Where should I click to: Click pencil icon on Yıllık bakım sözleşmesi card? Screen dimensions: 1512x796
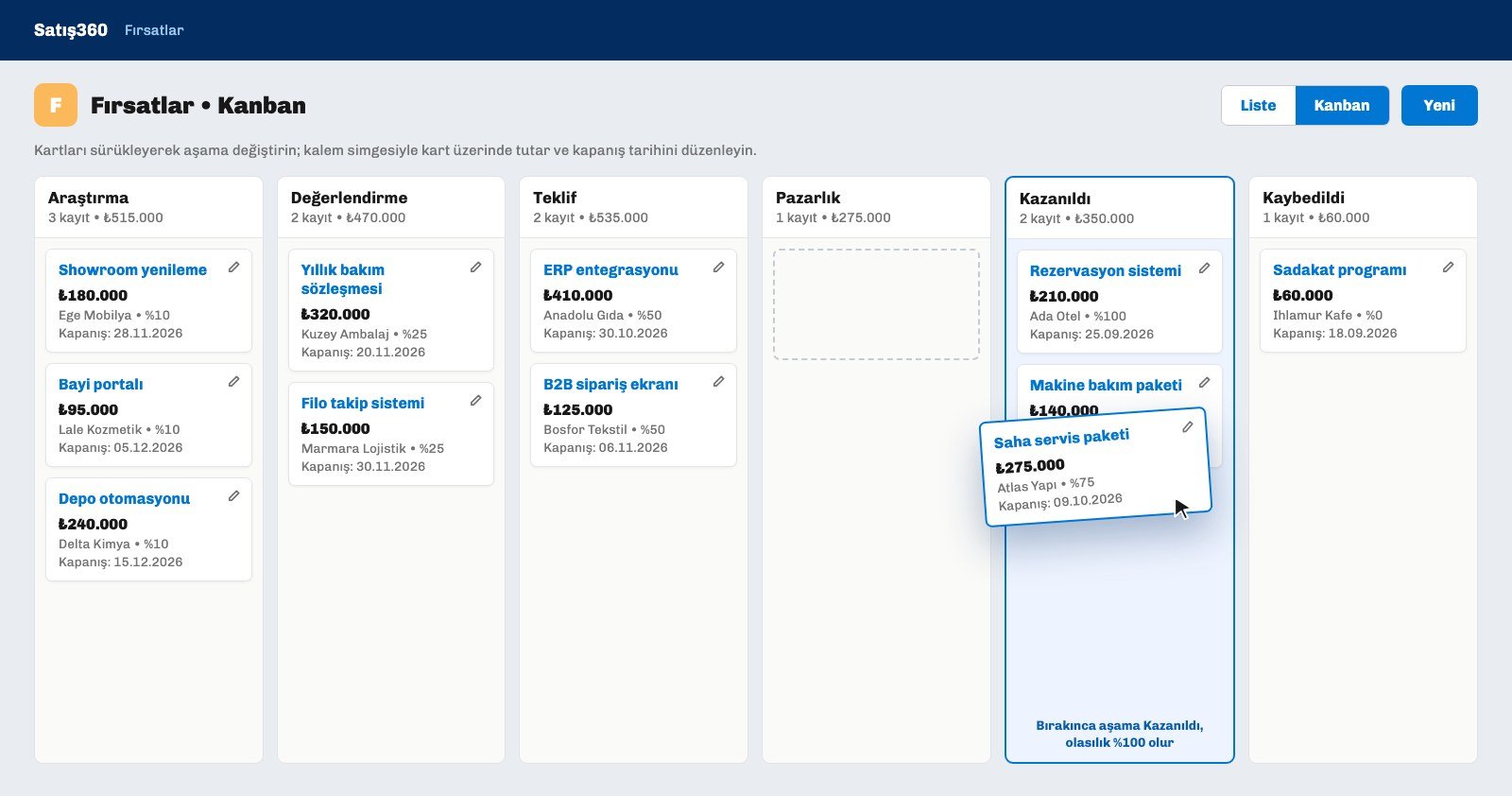click(475, 268)
